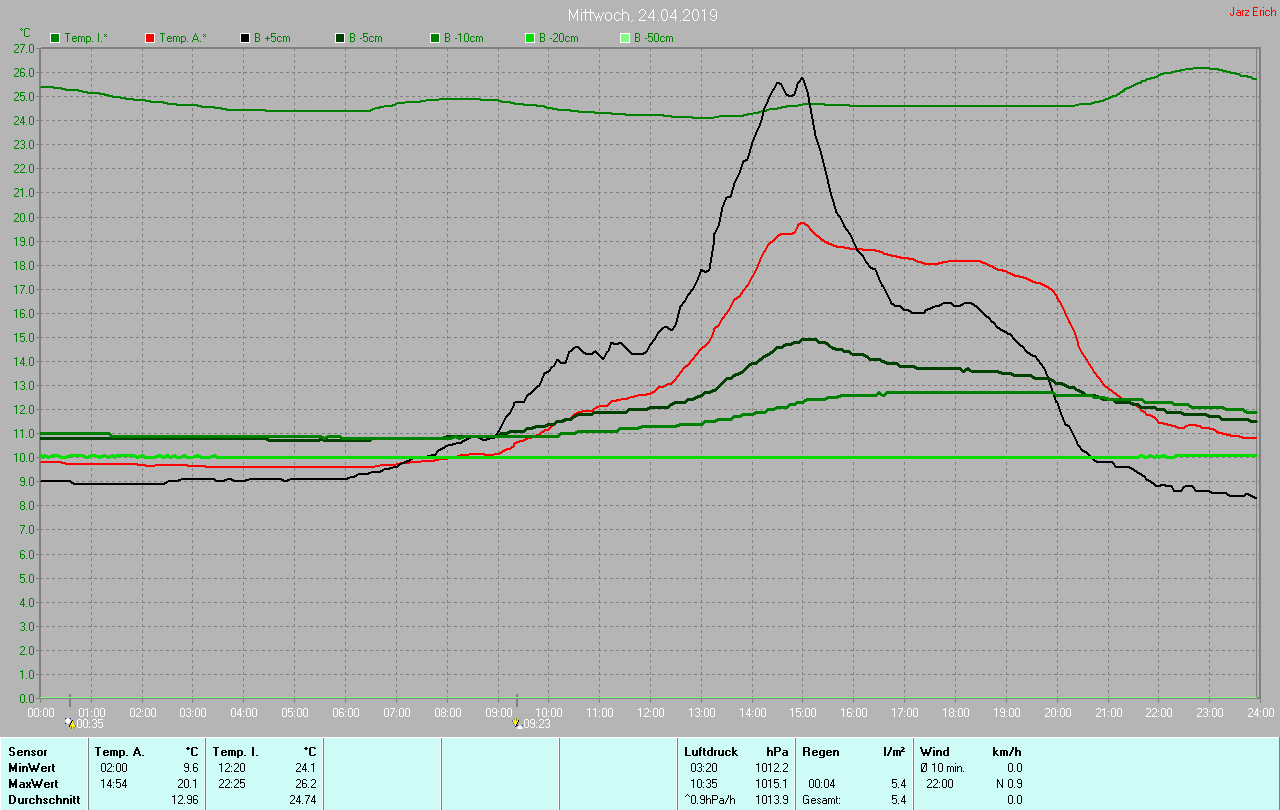Click the weather event icon at 09:23
1280x810 pixels.
[516, 722]
